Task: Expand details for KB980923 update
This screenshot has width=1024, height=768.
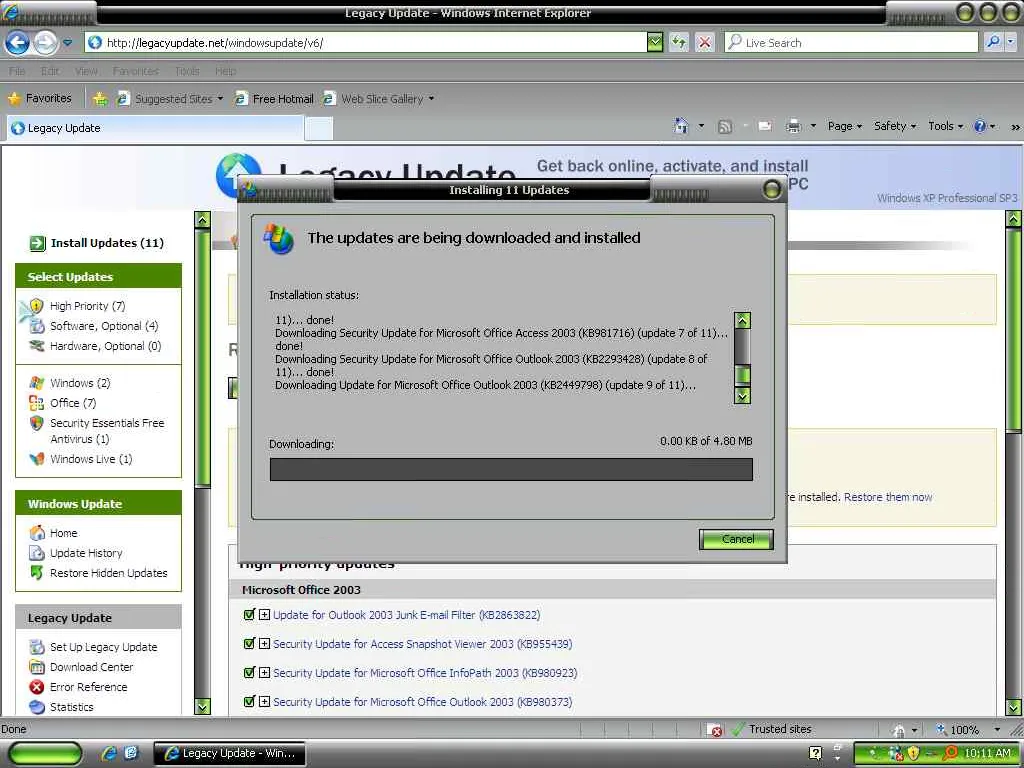Action: pyautogui.click(x=264, y=673)
